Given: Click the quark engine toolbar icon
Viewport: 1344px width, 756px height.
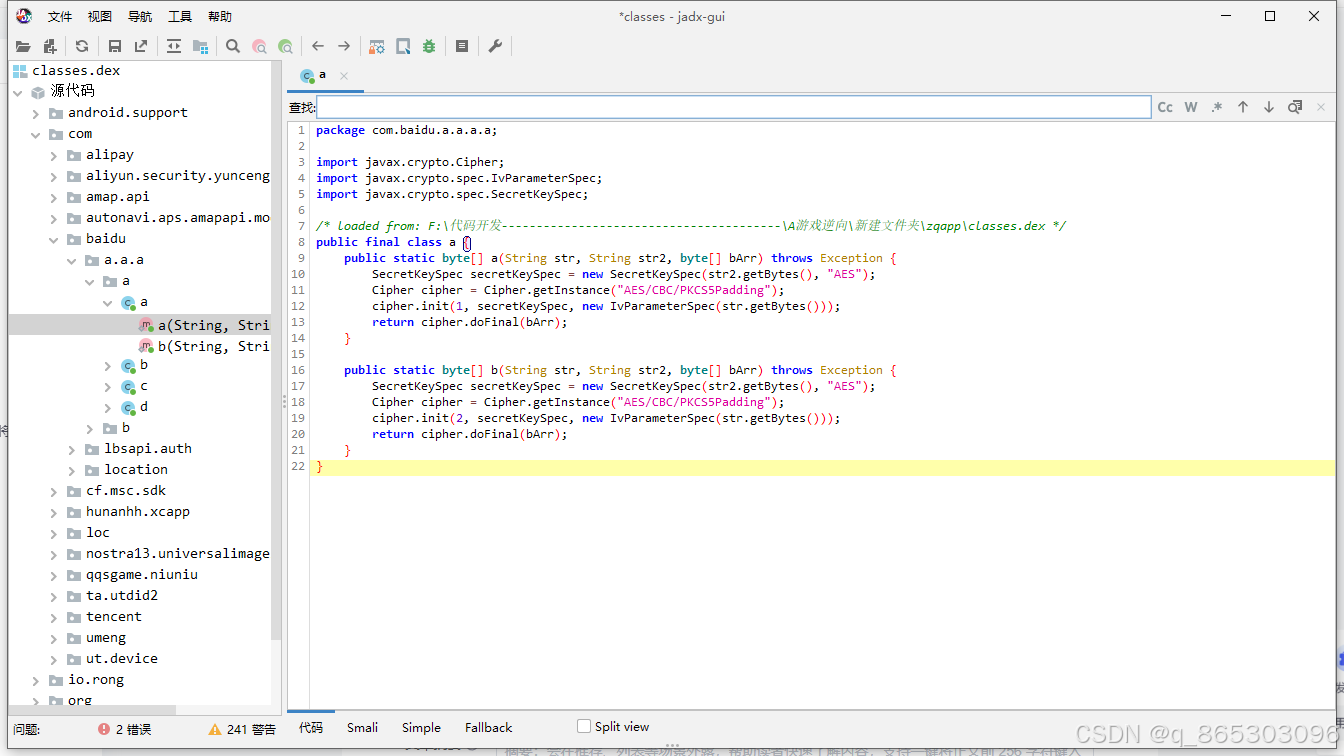Looking at the screenshot, I should click(403, 46).
